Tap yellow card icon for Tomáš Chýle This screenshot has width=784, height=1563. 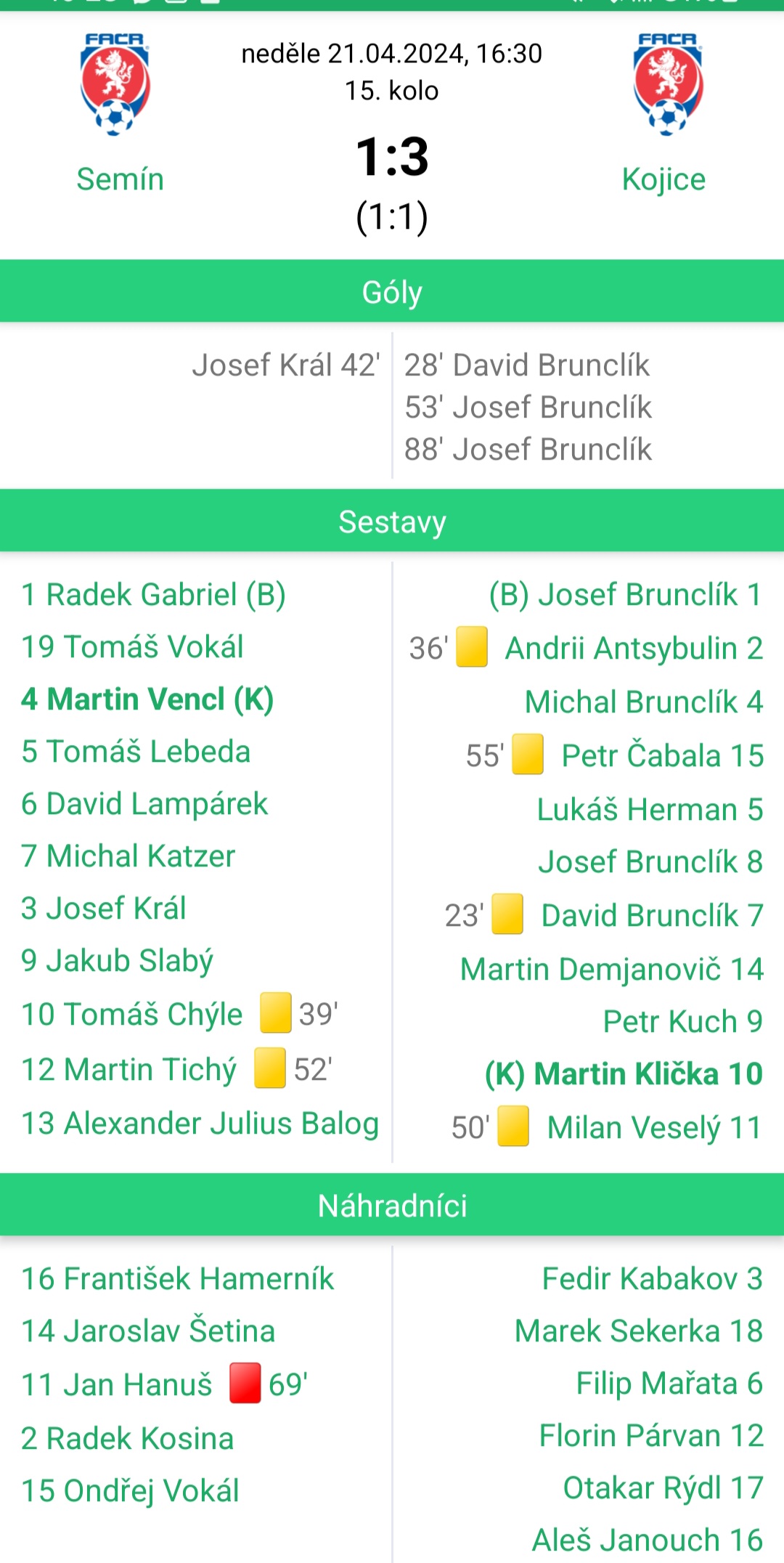tap(276, 1013)
